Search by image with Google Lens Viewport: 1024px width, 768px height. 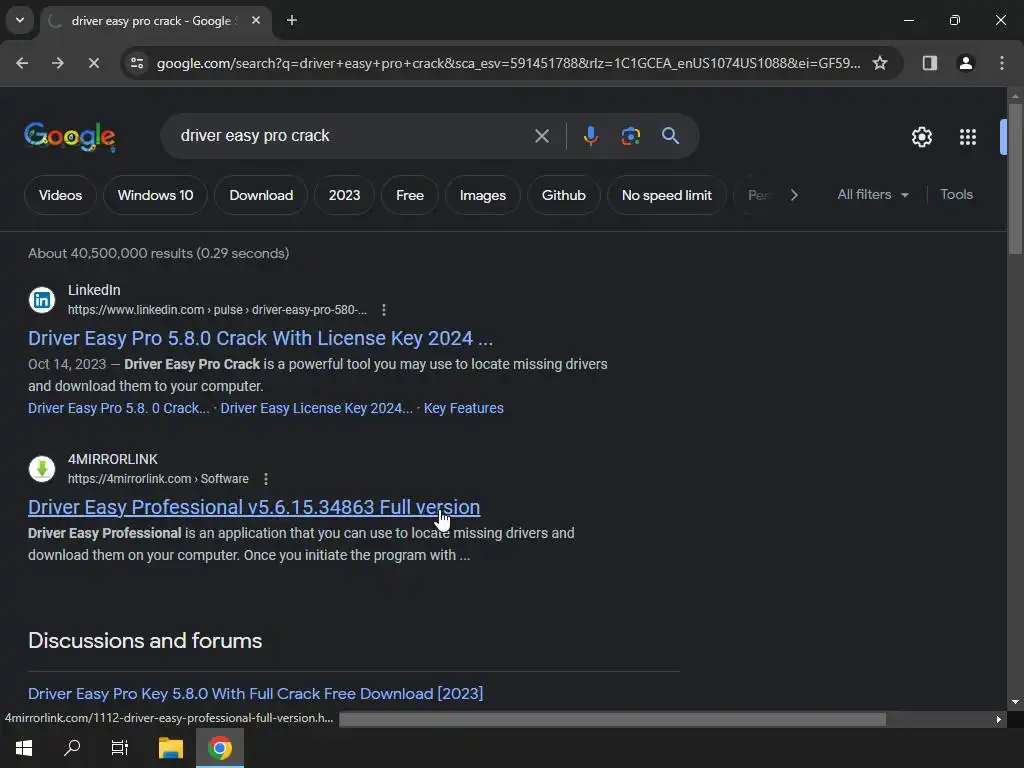(x=630, y=136)
